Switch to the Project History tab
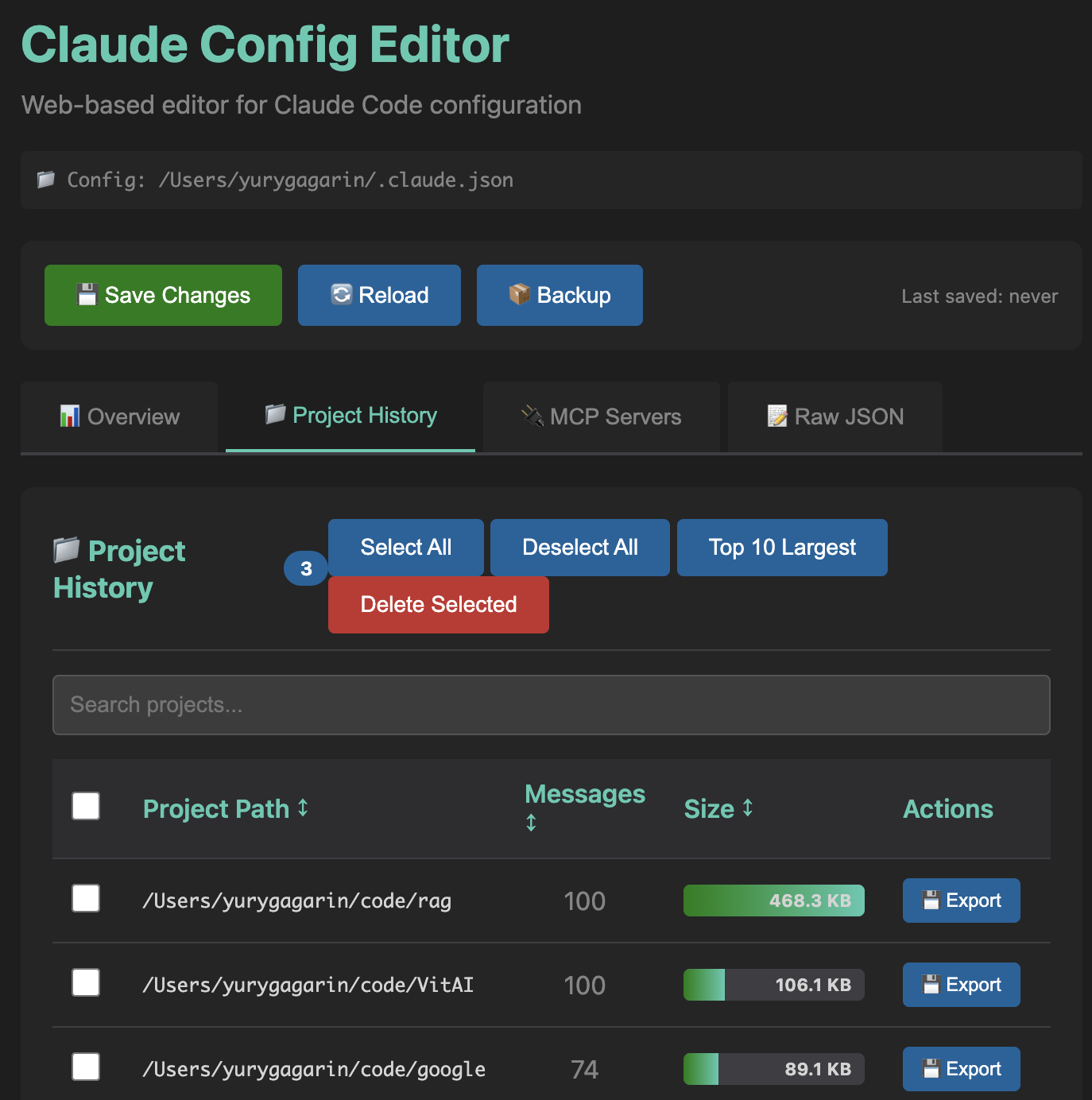 click(x=350, y=416)
